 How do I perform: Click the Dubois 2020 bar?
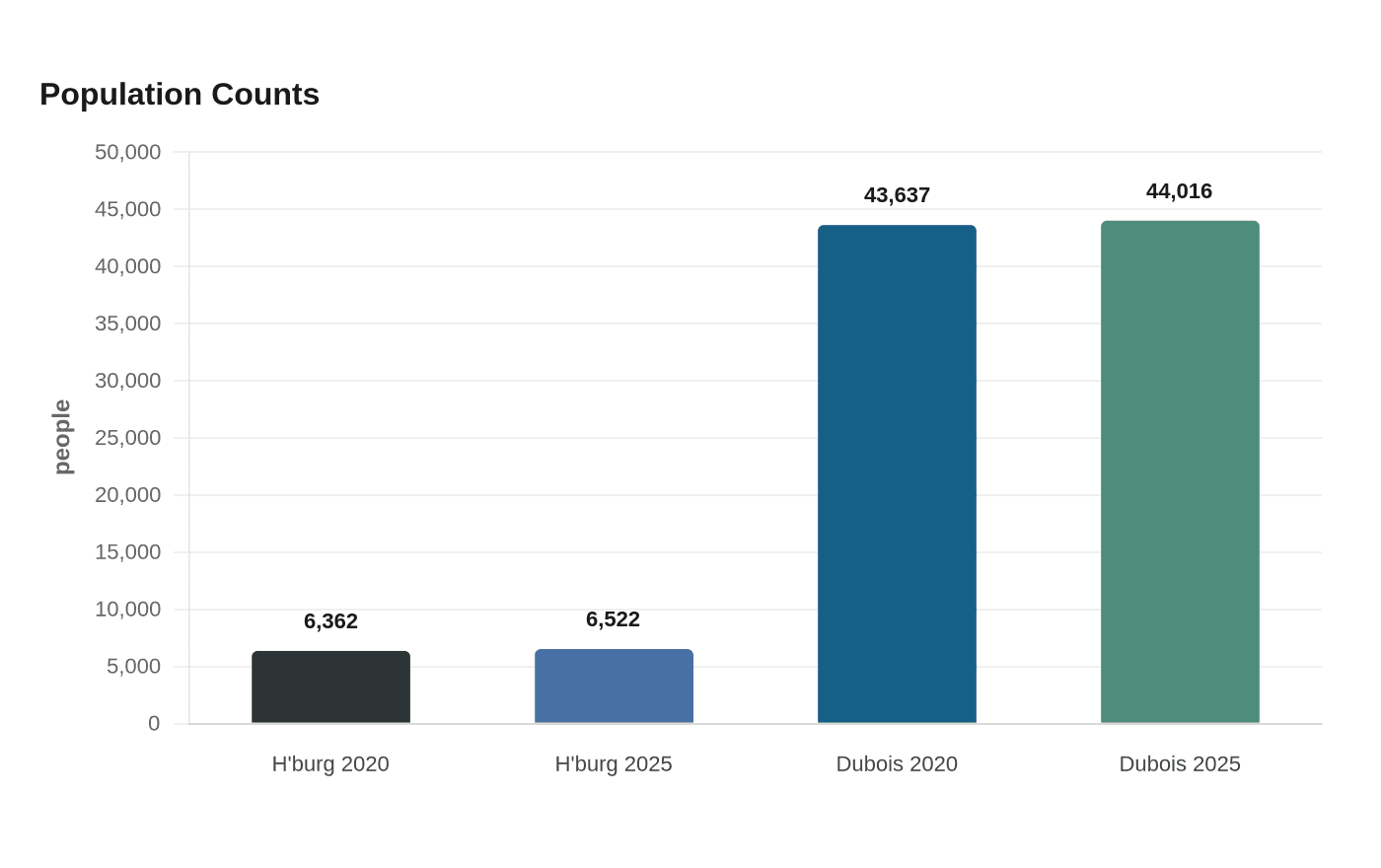897,474
